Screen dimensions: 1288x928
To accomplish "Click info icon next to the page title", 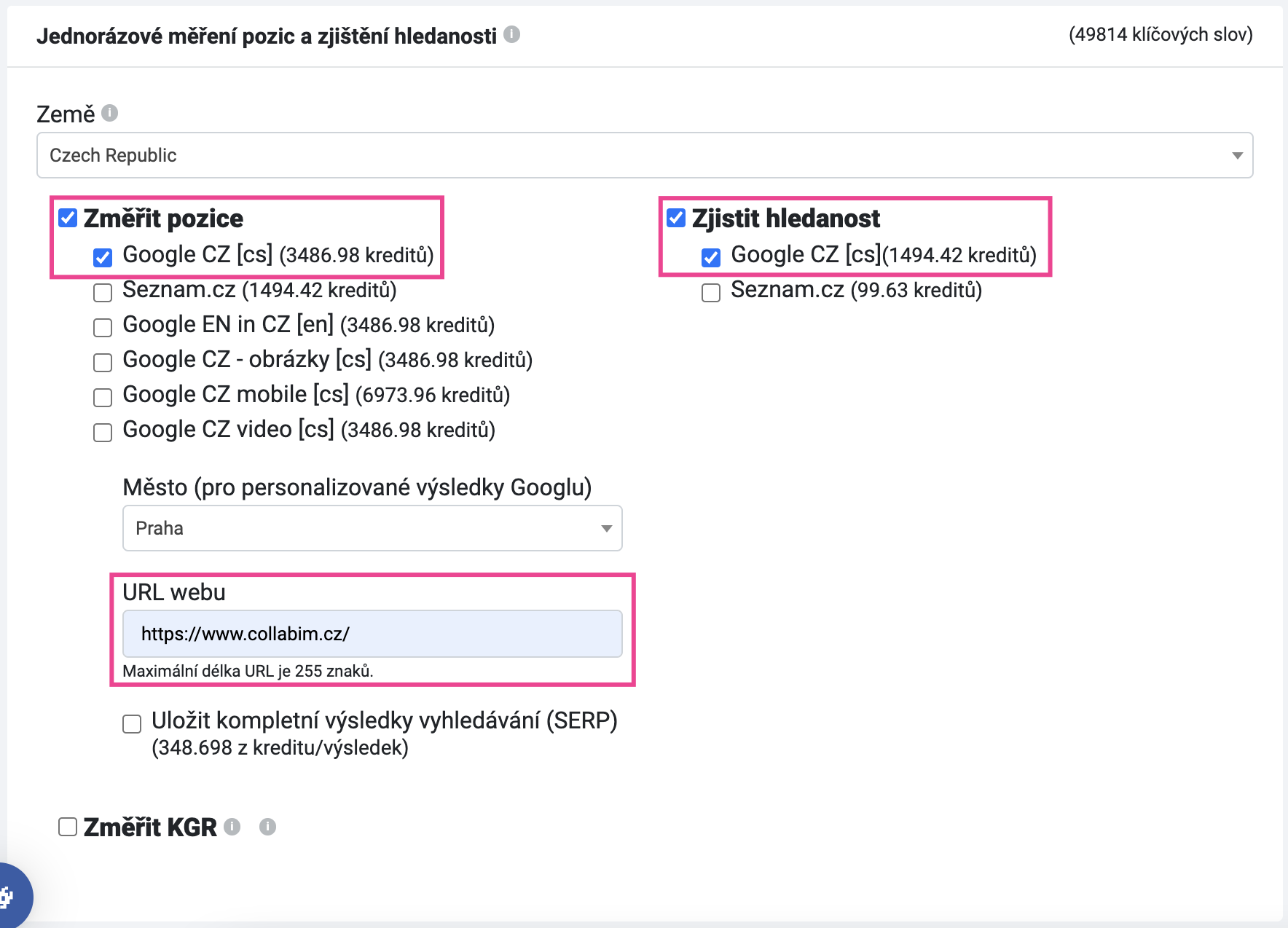I will pyautogui.click(x=512, y=34).
